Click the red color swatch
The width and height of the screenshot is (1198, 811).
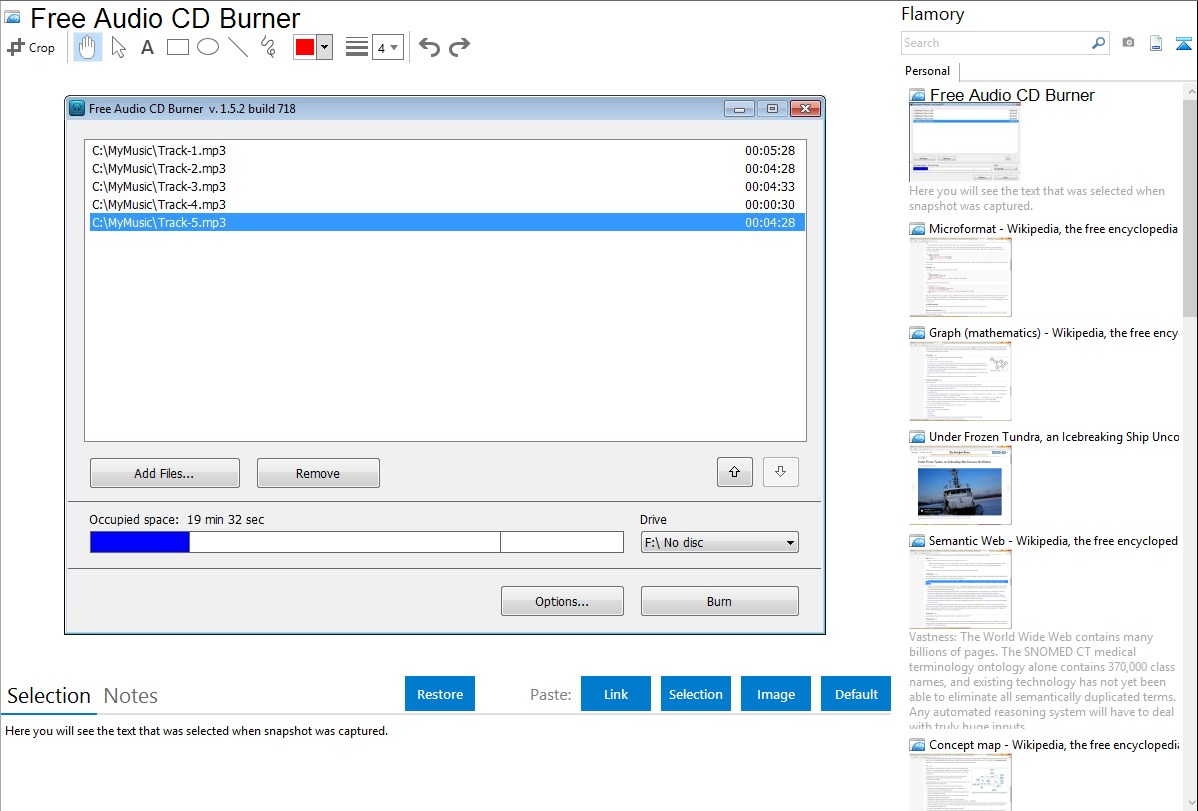pos(305,47)
